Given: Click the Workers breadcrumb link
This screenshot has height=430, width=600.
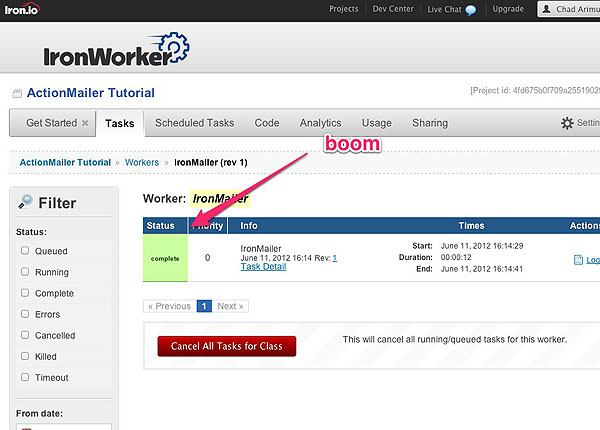Looking at the screenshot, I should pos(142,162).
